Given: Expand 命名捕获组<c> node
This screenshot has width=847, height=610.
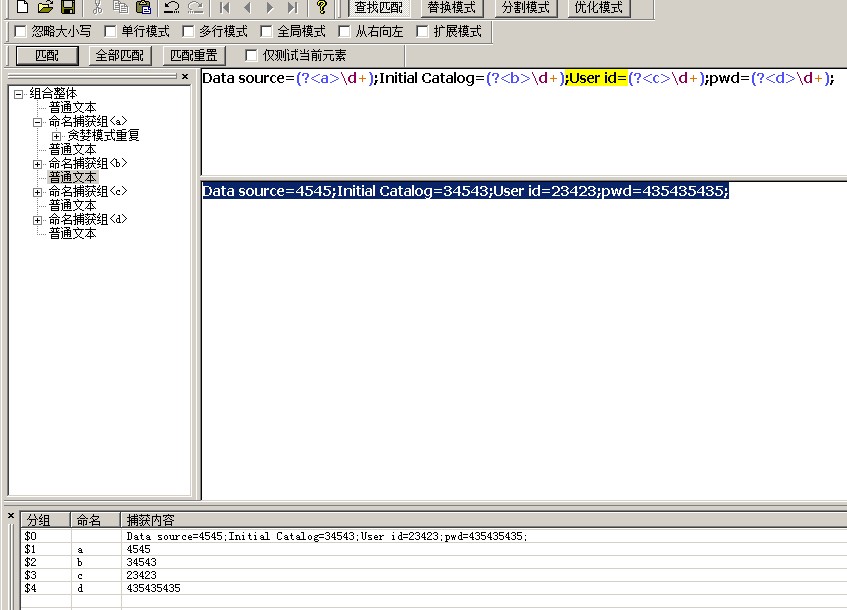Looking at the screenshot, I should coord(37,192).
